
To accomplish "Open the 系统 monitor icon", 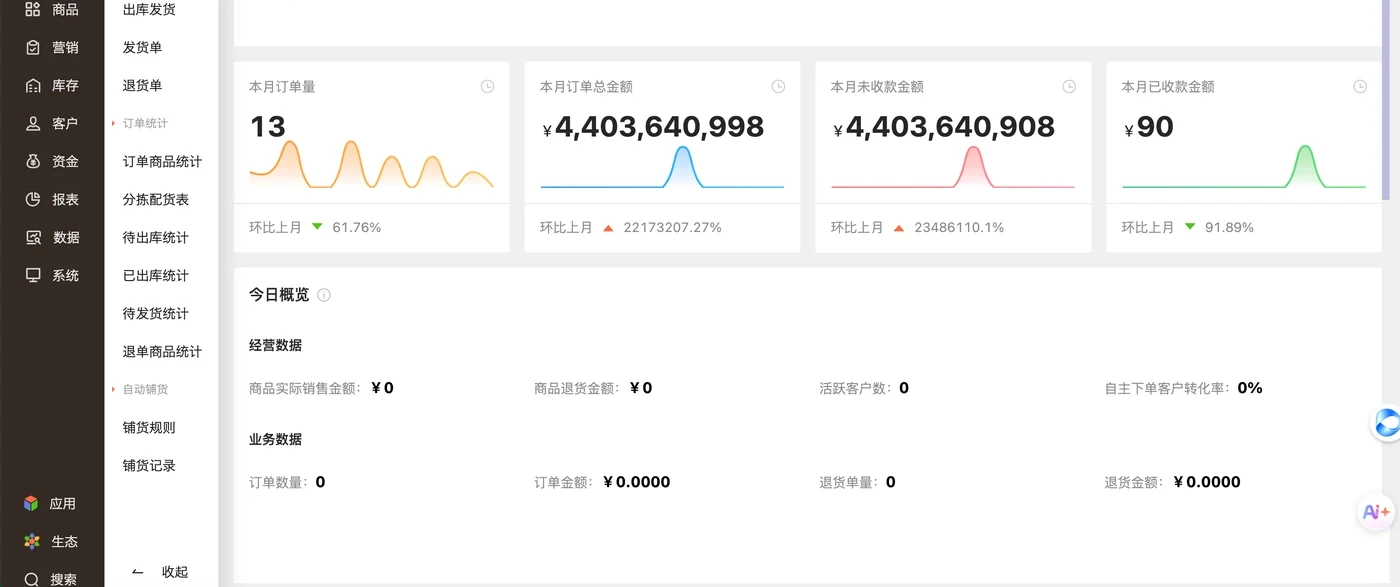I will point(33,275).
